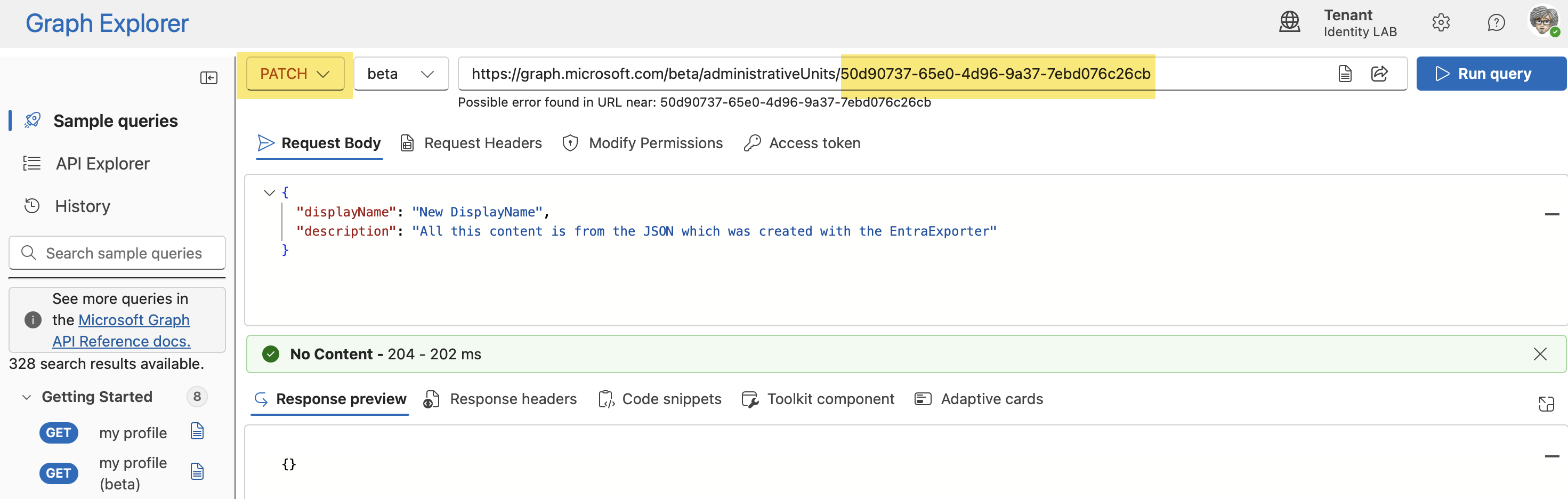Click the share query icon
The height and width of the screenshot is (499, 1568).
coord(1379,74)
